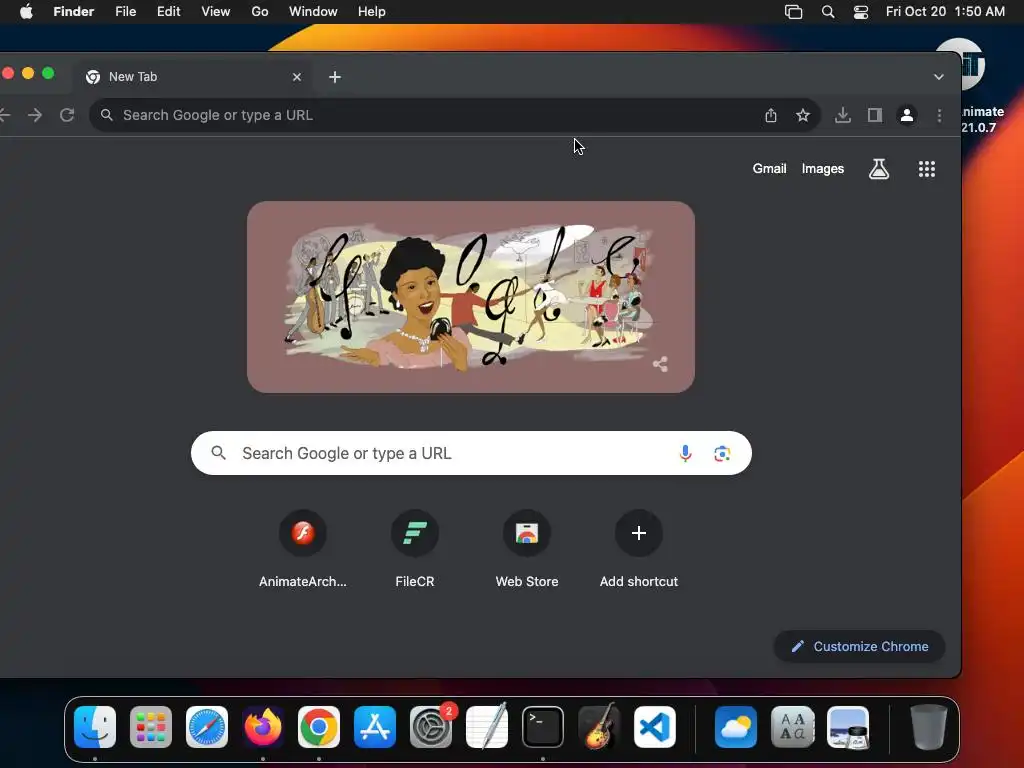1024x768 pixels.
Task: Open Images link
Action: pyautogui.click(x=823, y=168)
